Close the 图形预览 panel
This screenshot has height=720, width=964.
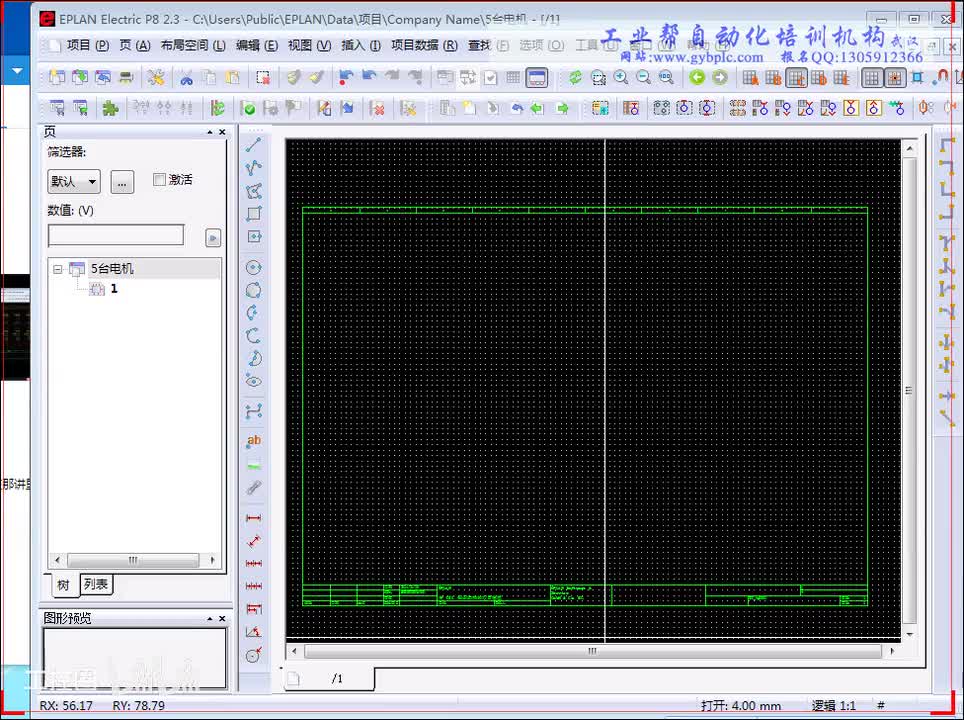222,619
